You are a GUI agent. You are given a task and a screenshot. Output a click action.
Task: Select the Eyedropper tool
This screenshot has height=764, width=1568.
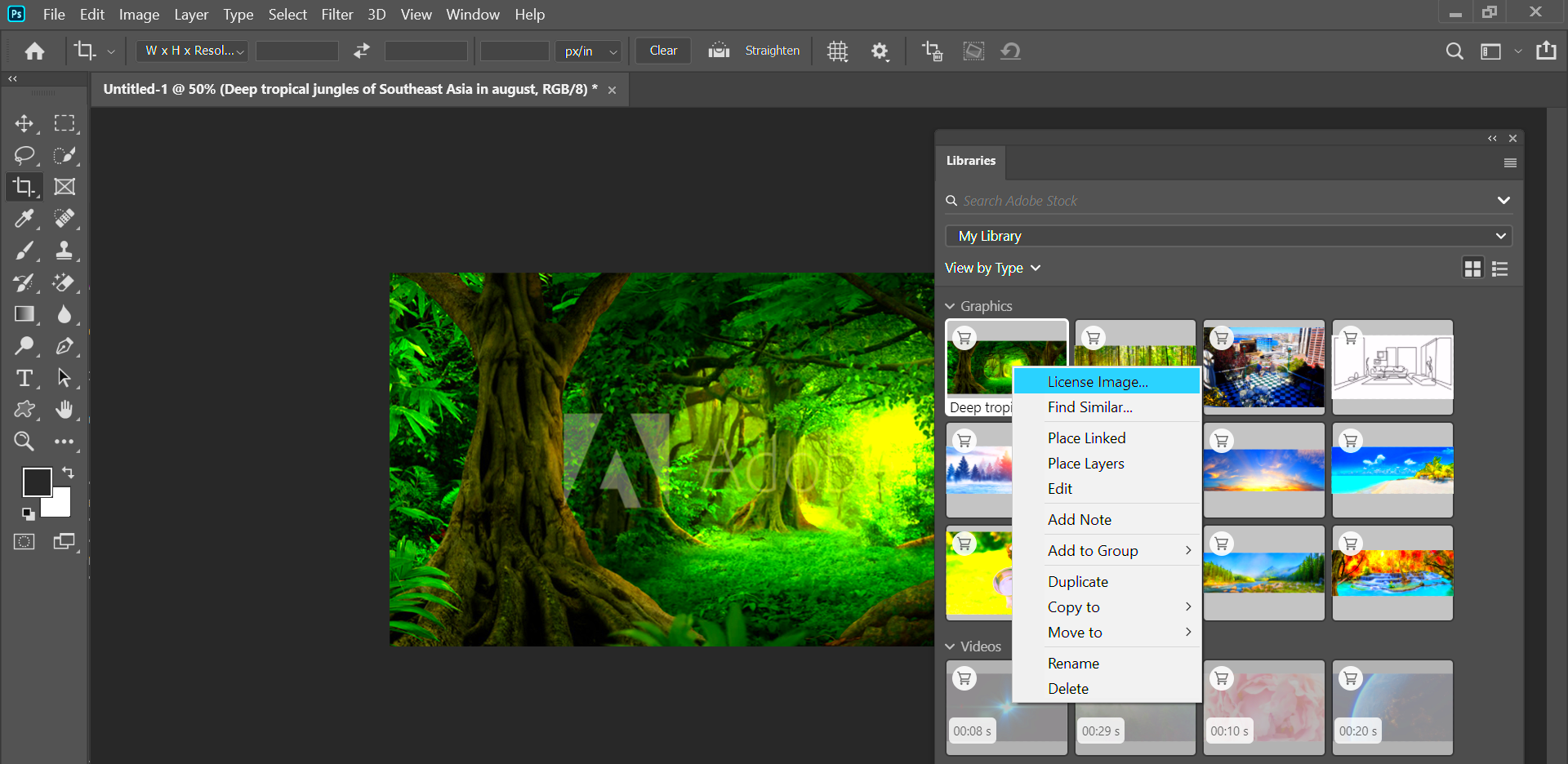click(x=24, y=219)
